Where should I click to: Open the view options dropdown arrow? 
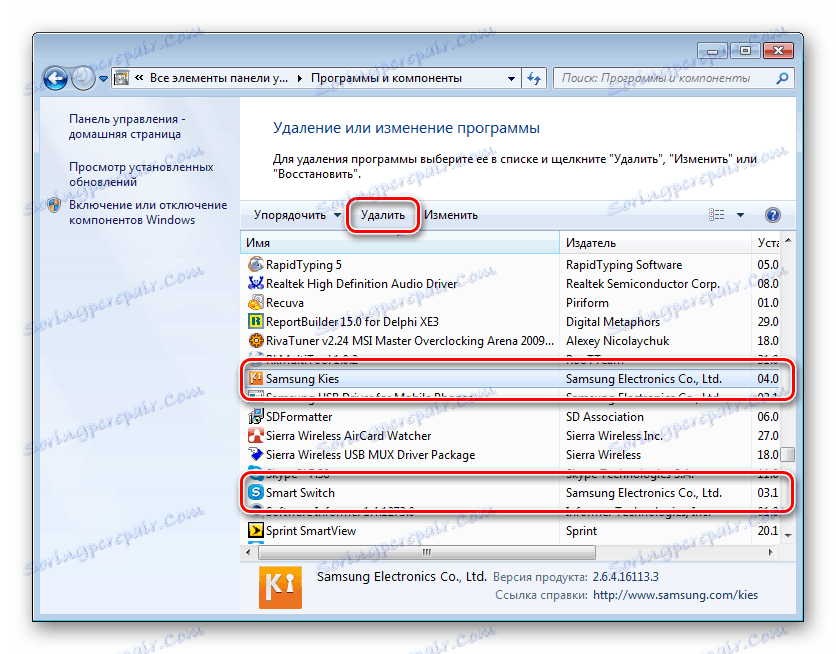click(x=741, y=215)
